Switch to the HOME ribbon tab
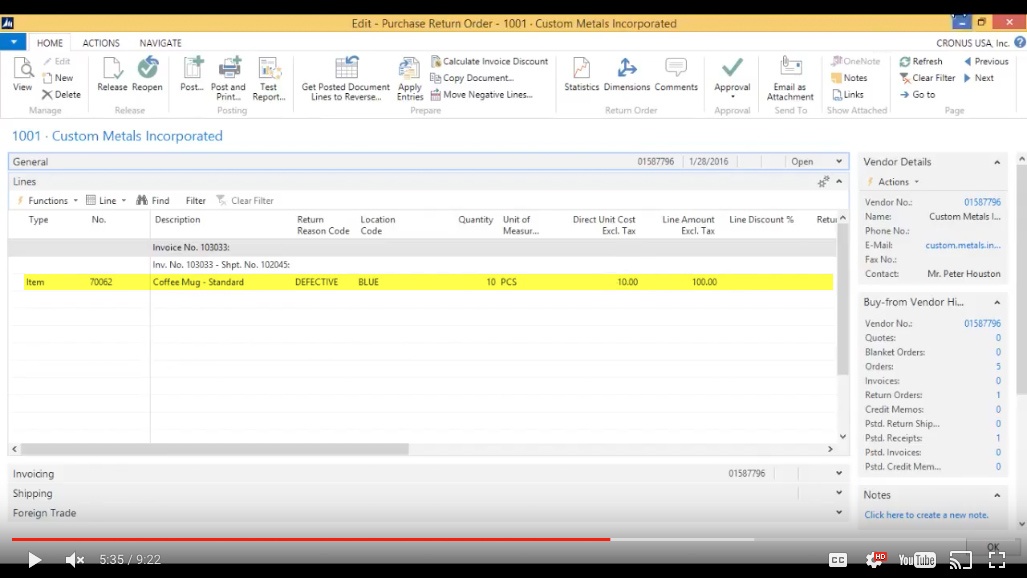Screen dimensions: 1027x578 coord(50,43)
